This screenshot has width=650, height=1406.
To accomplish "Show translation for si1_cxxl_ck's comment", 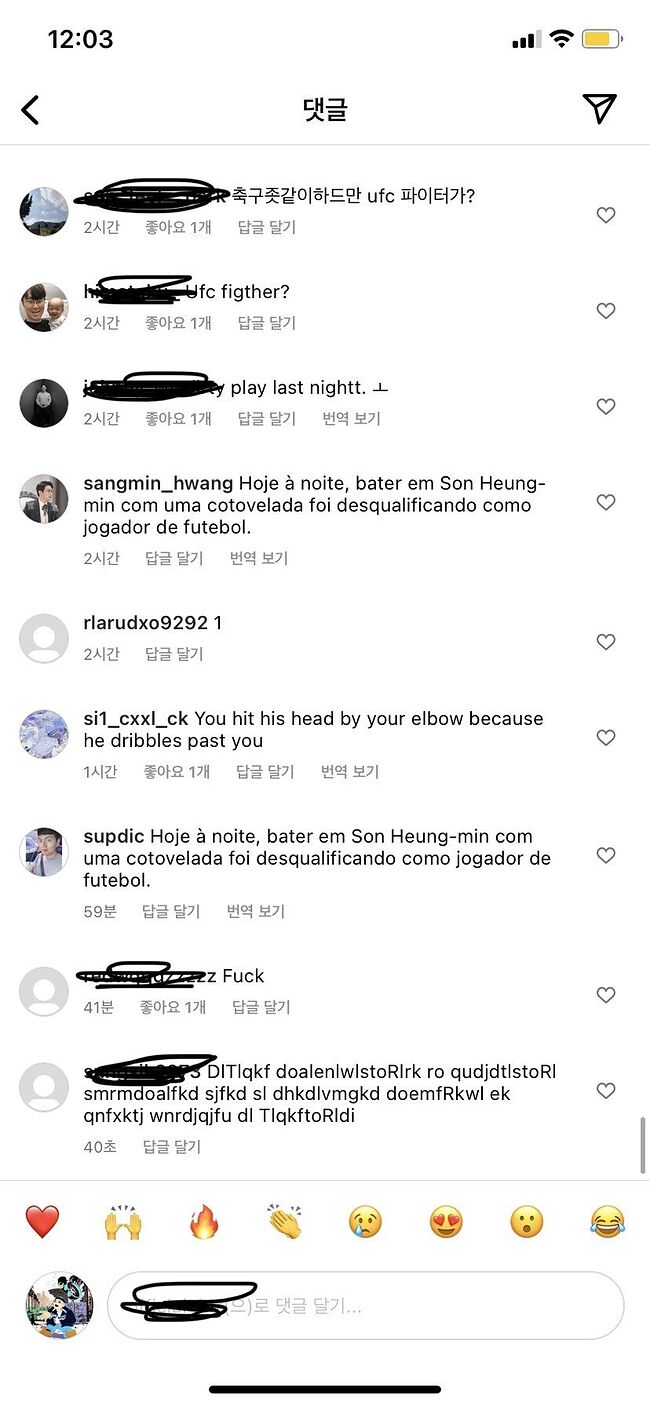I will (350, 772).
